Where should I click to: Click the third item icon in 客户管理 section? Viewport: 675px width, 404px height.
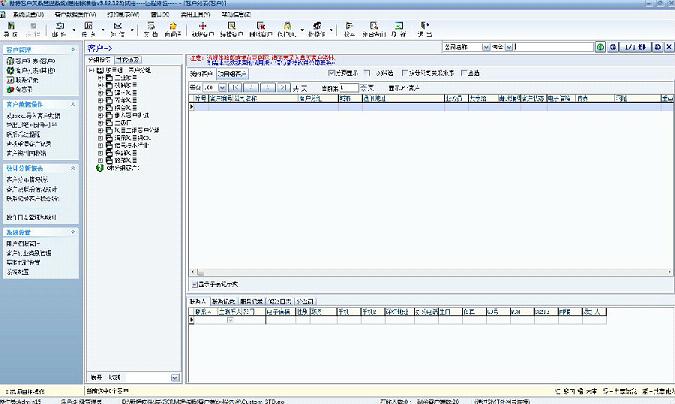pyautogui.click(x=10, y=80)
